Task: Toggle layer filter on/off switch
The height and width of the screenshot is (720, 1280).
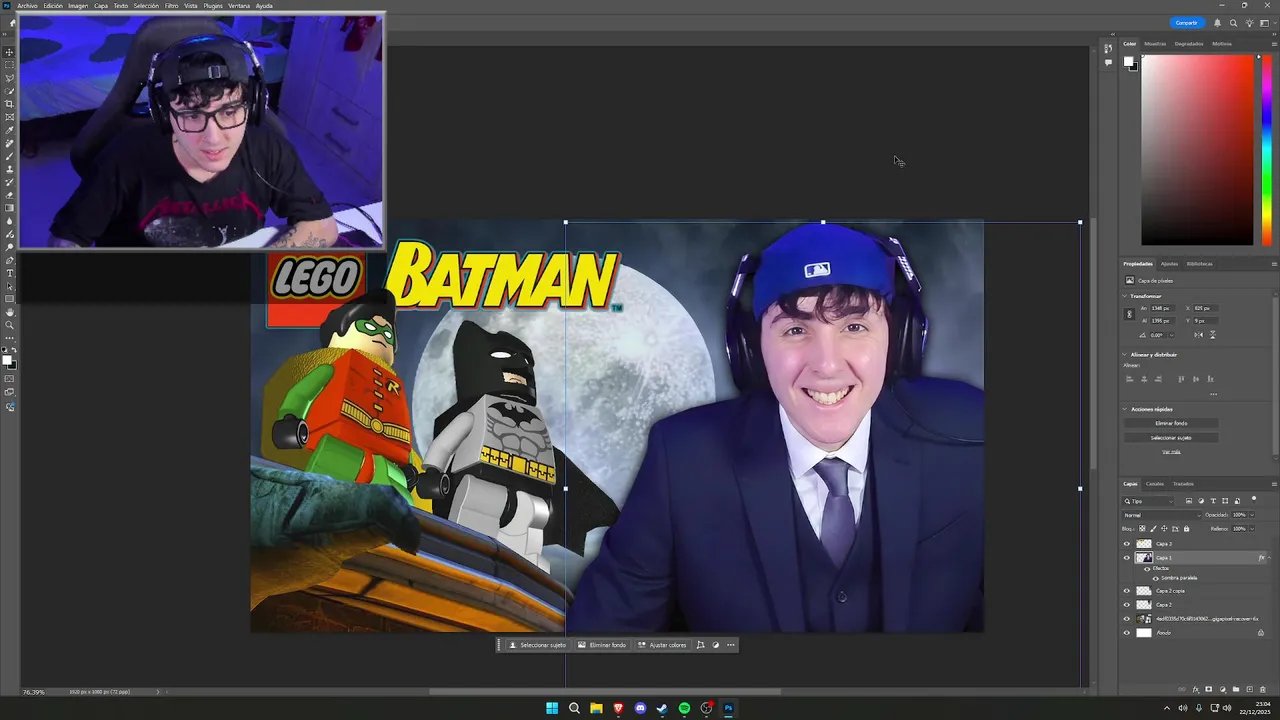Action: (x=1254, y=499)
